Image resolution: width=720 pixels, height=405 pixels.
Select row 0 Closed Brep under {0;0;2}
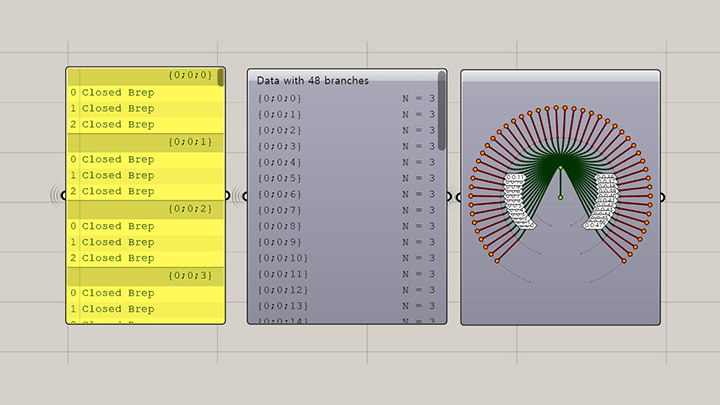tap(146, 227)
